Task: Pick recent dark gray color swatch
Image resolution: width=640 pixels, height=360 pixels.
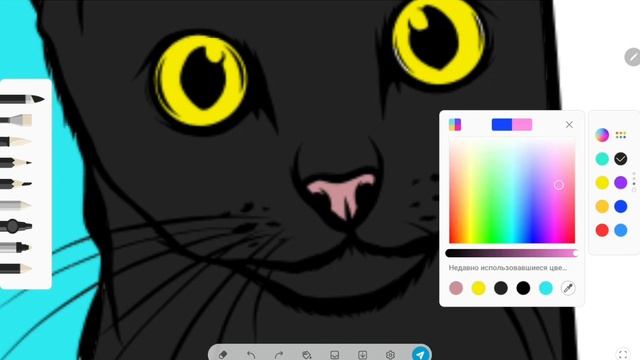Action: [x=501, y=288]
